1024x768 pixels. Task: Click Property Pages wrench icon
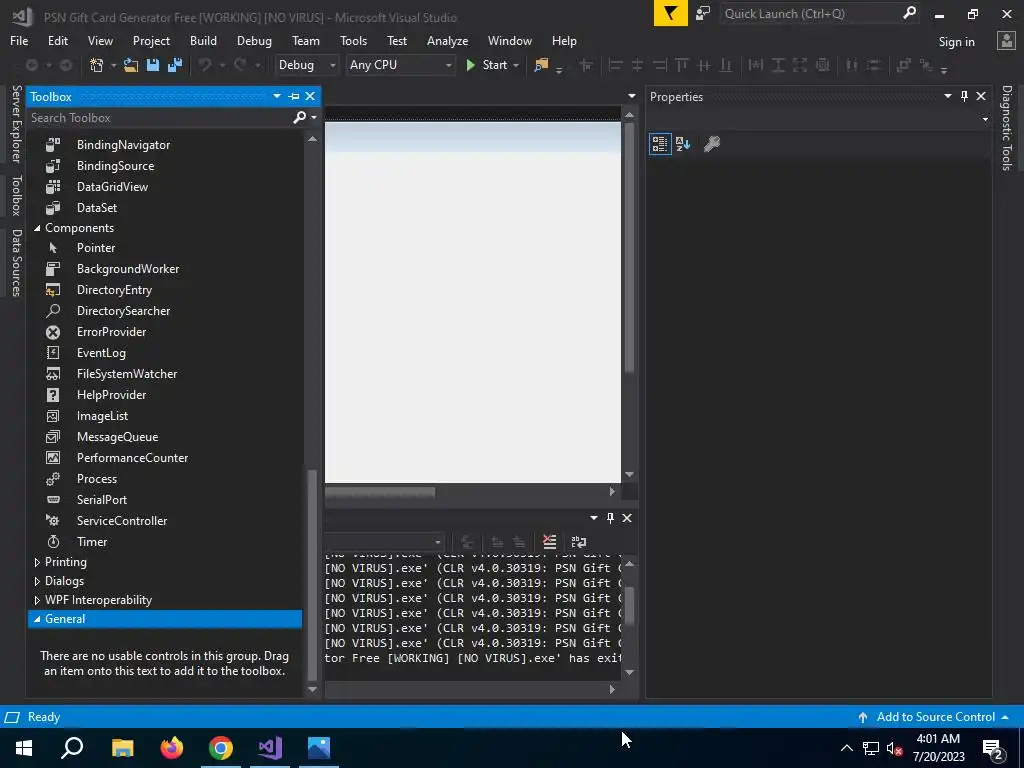pos(712,144)
